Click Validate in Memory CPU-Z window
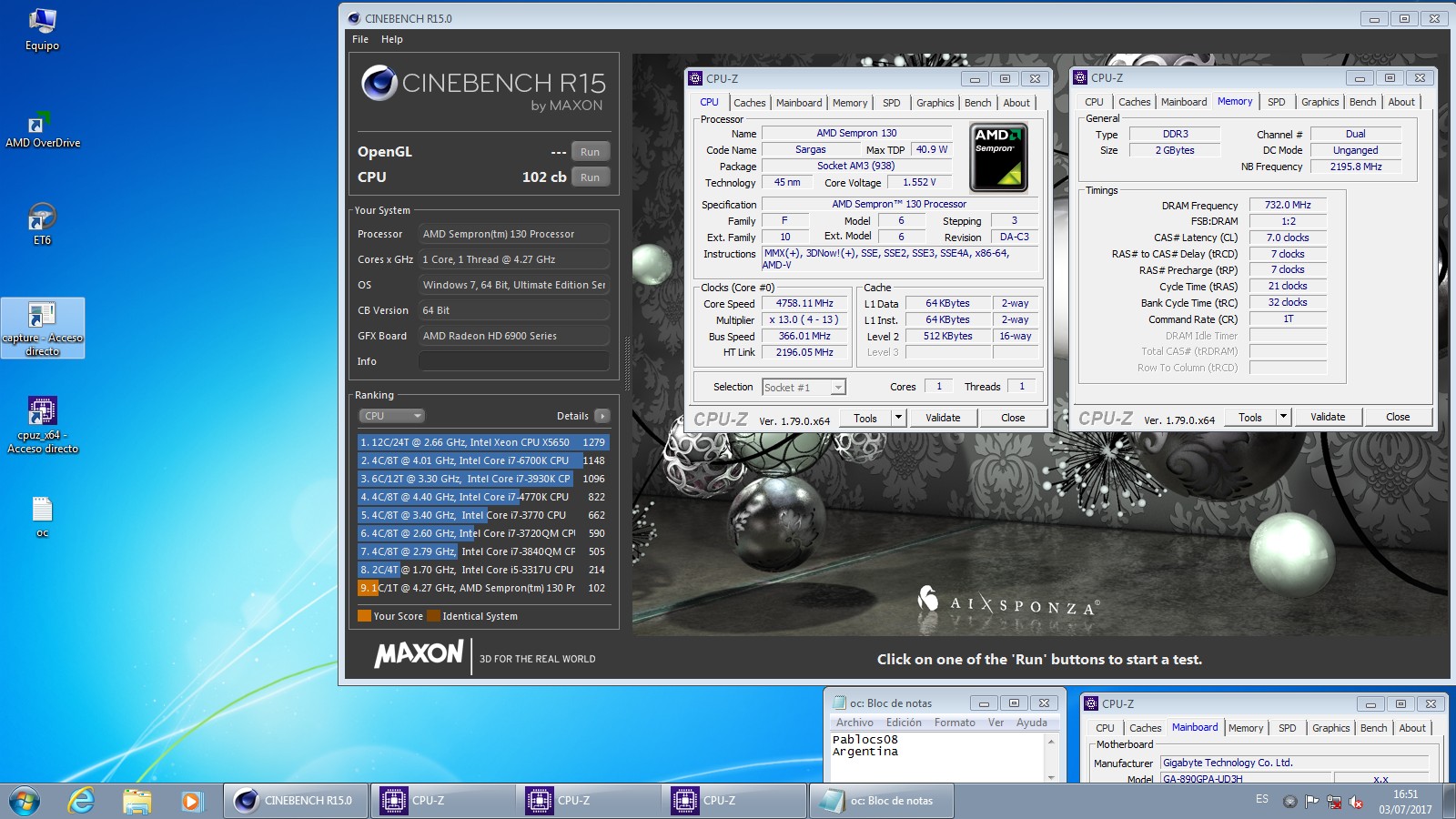 click(1328, 417)
